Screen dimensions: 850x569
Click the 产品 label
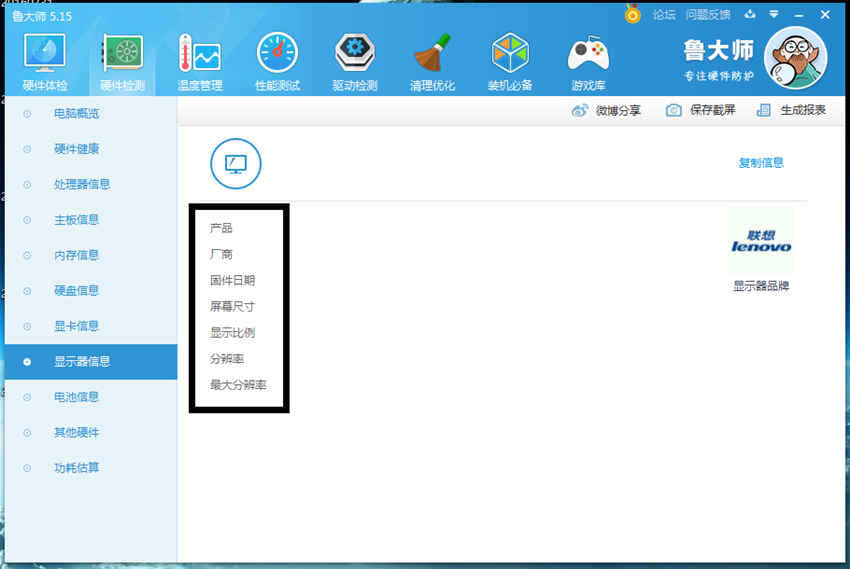point(221,228)
